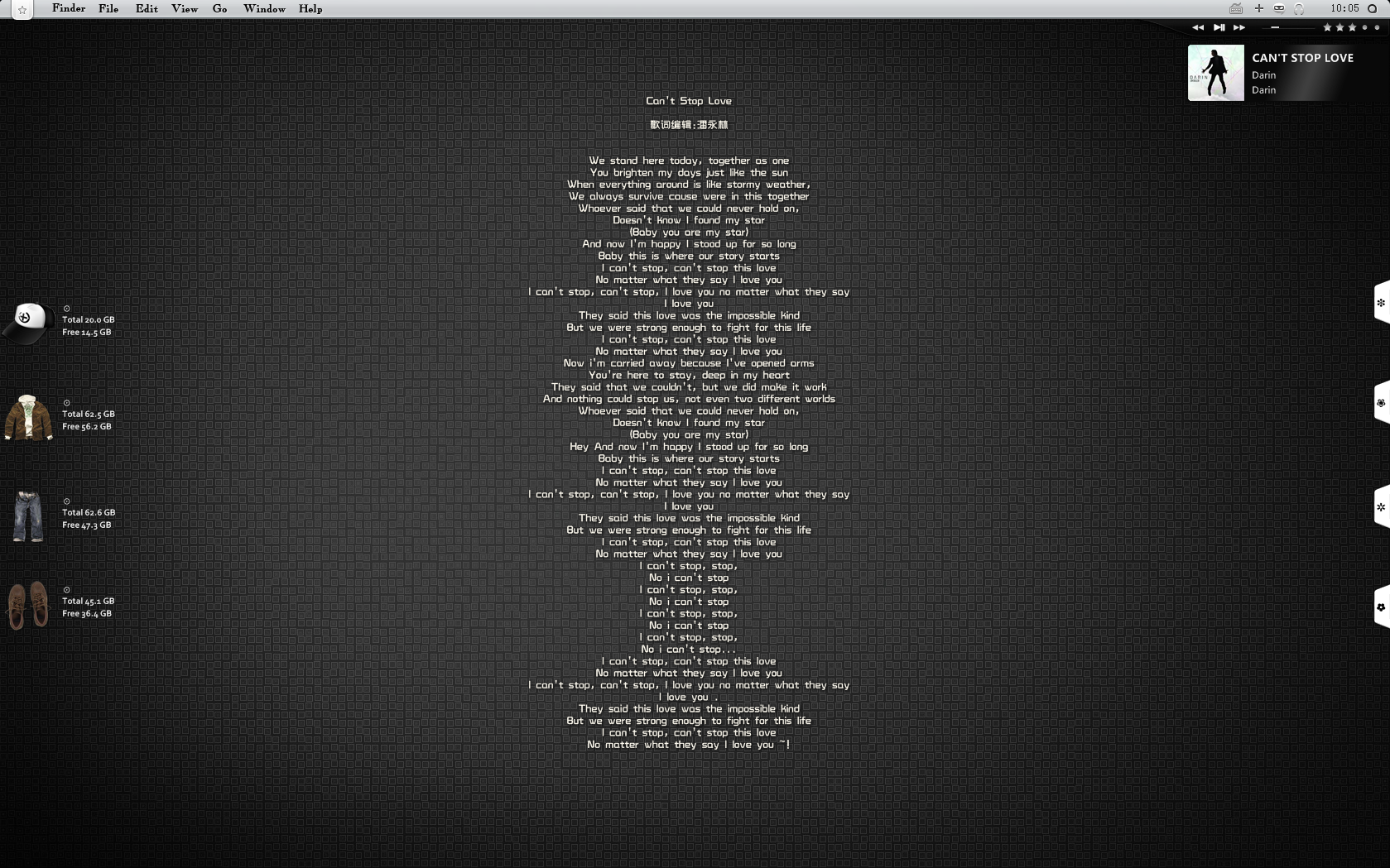The width and height of the screenshot is (1390, 868).
Task: Click last lyric line ending with ~!
Action: (689, 745)
